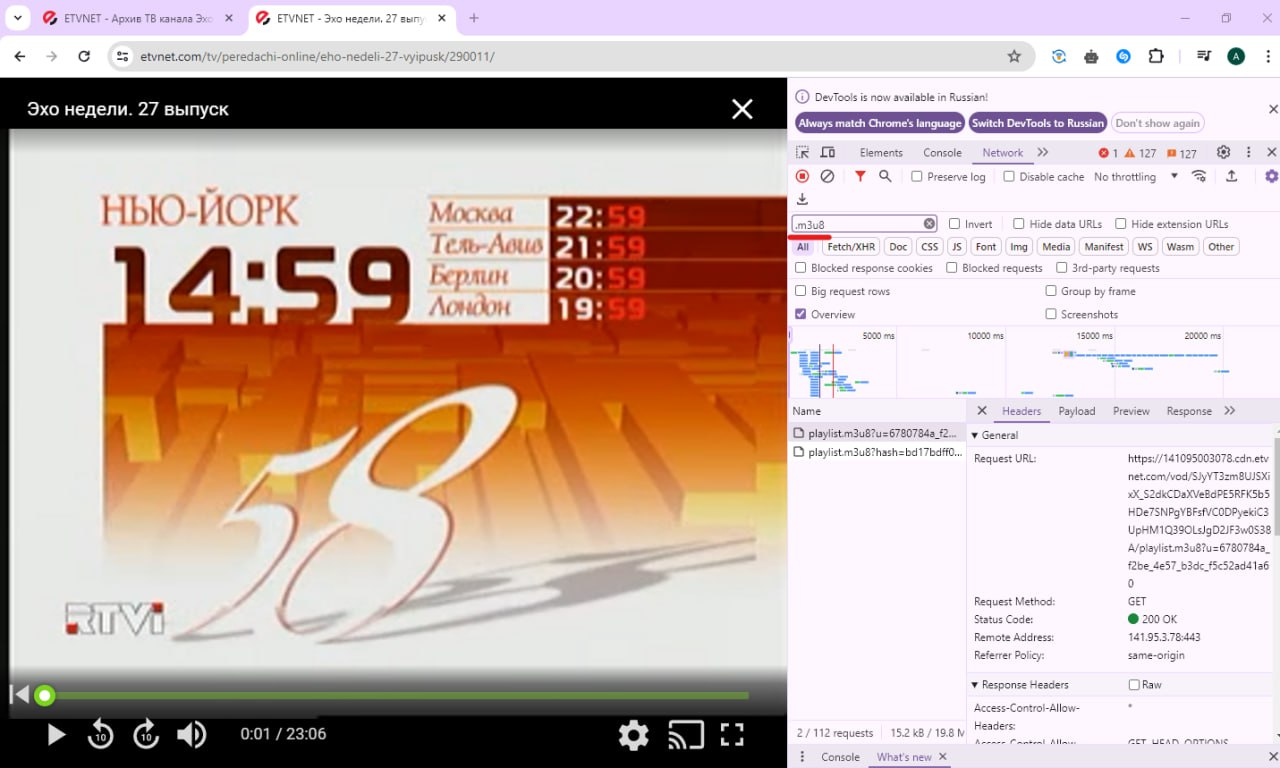This screenshot has height=768, width=1280.
Task: Open Chrome extensions puzzle icon
Action: pyautogui.click(x=1156, y=56)
